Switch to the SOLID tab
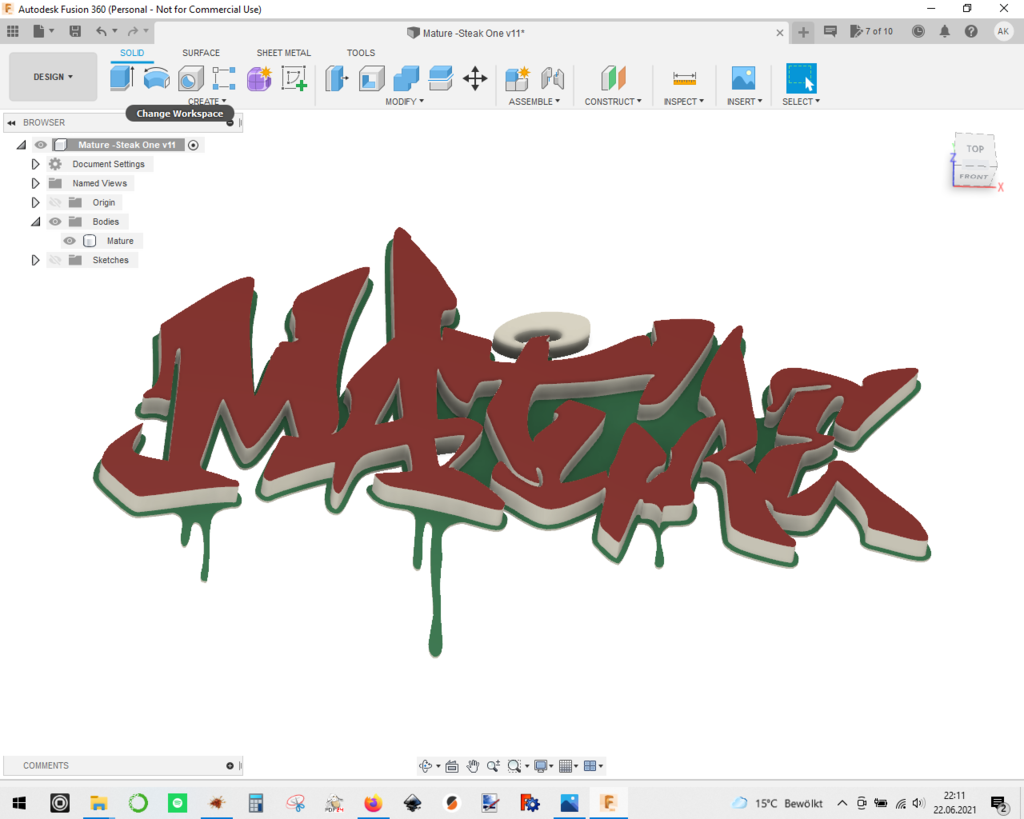Viewport: 1024px width, 819px height. pos(132,53)
